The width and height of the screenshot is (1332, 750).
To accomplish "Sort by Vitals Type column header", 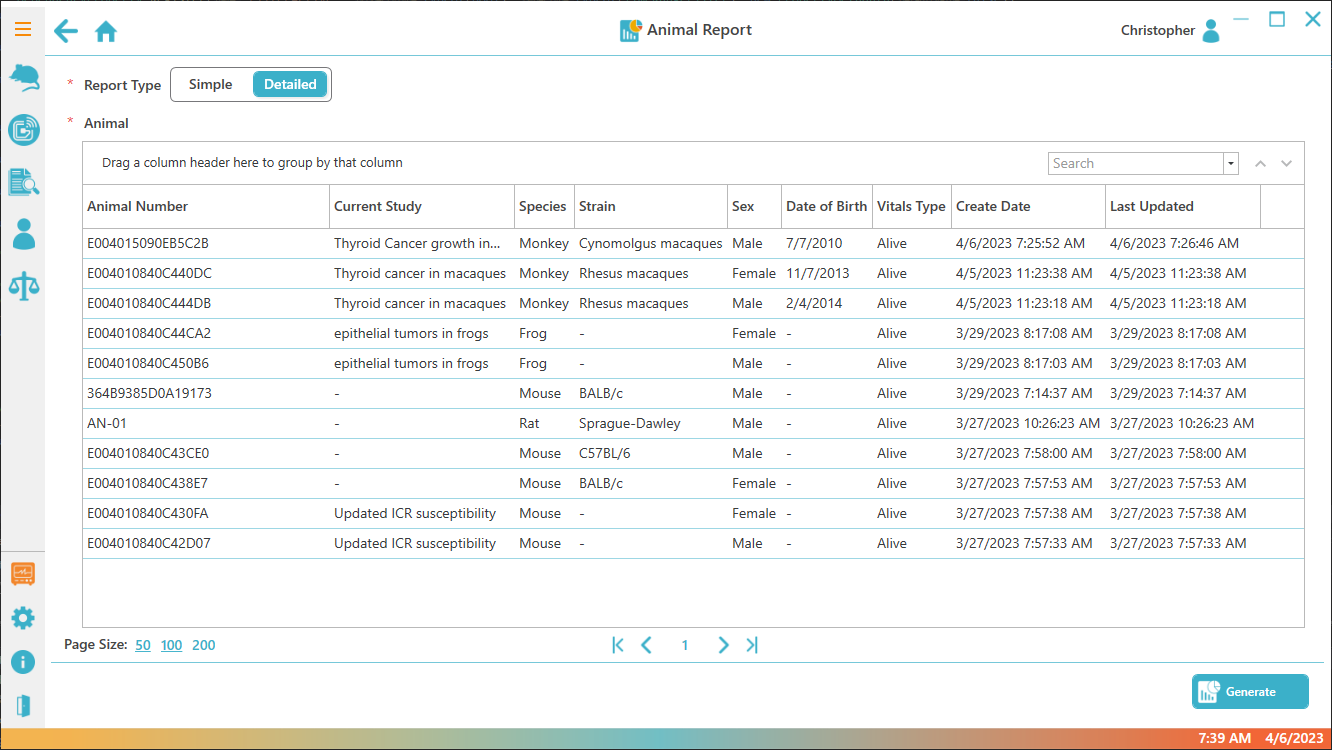I will pos(912,207).
